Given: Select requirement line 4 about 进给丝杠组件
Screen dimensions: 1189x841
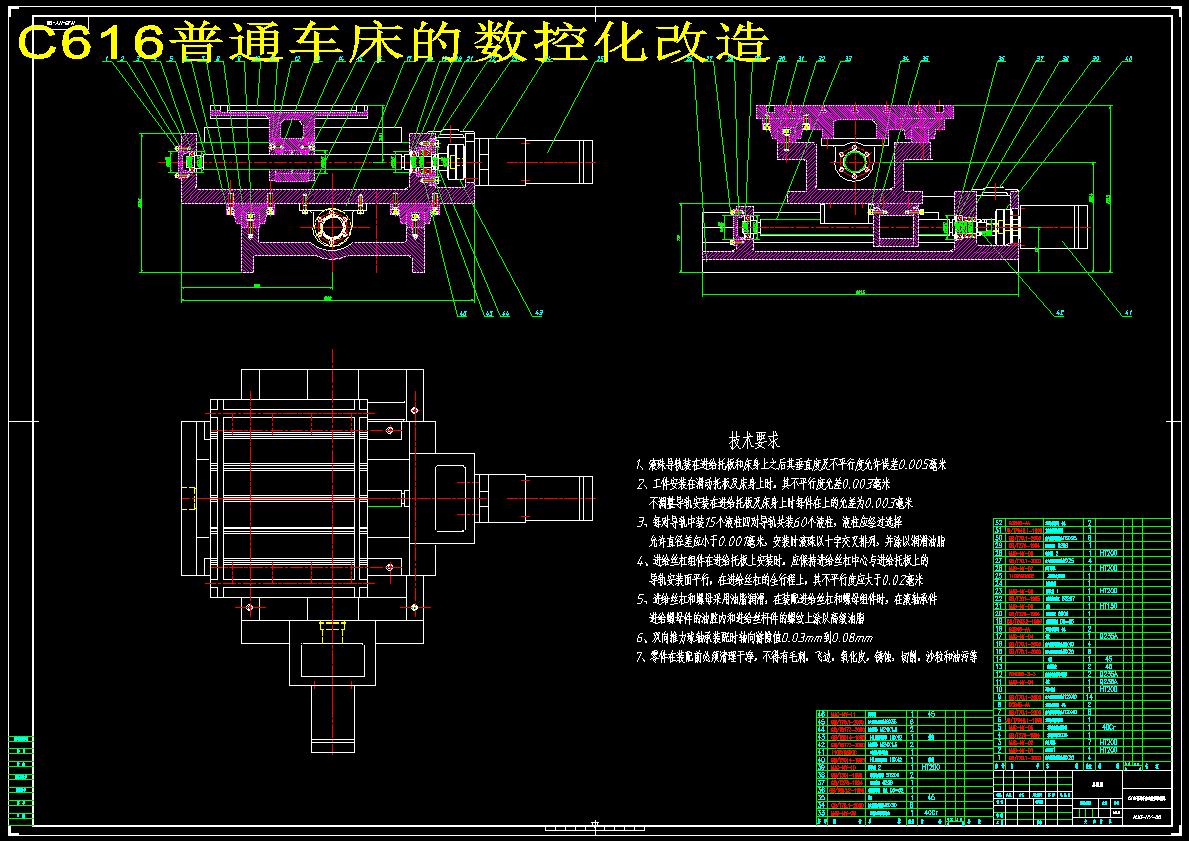Looking at the screenshot, I should pyautogui.click(x=782, y=561).
